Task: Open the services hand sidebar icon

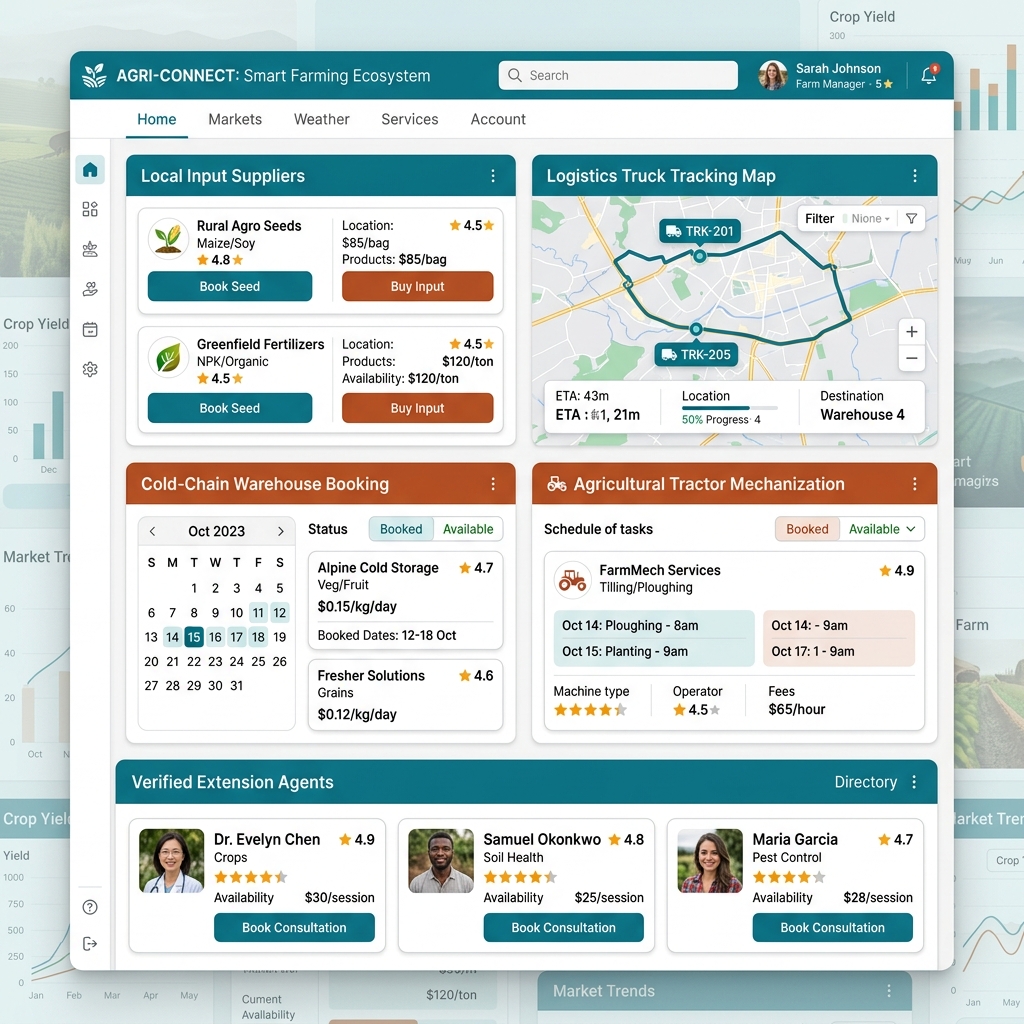Action: [90, 289]
